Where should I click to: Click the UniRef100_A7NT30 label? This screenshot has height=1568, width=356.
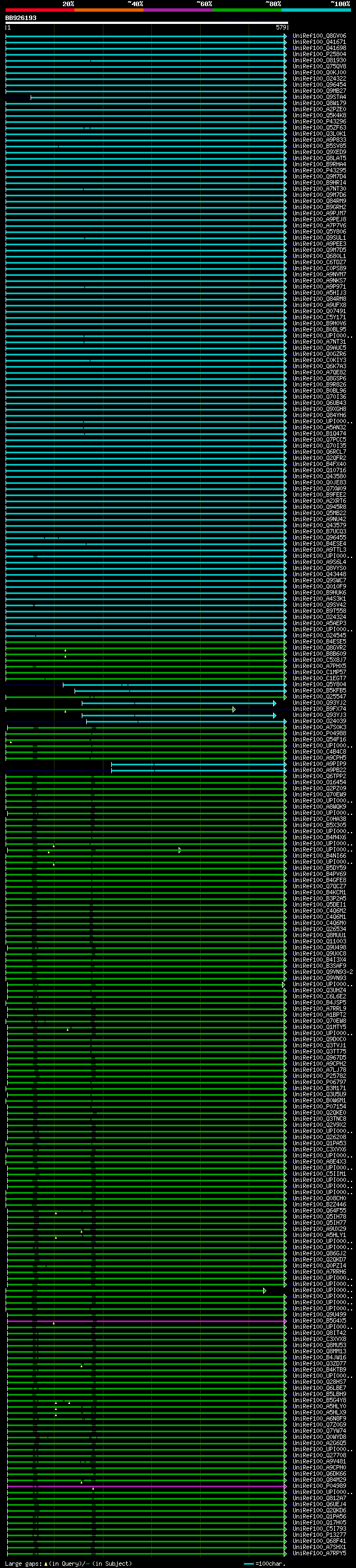pos(319,189)
